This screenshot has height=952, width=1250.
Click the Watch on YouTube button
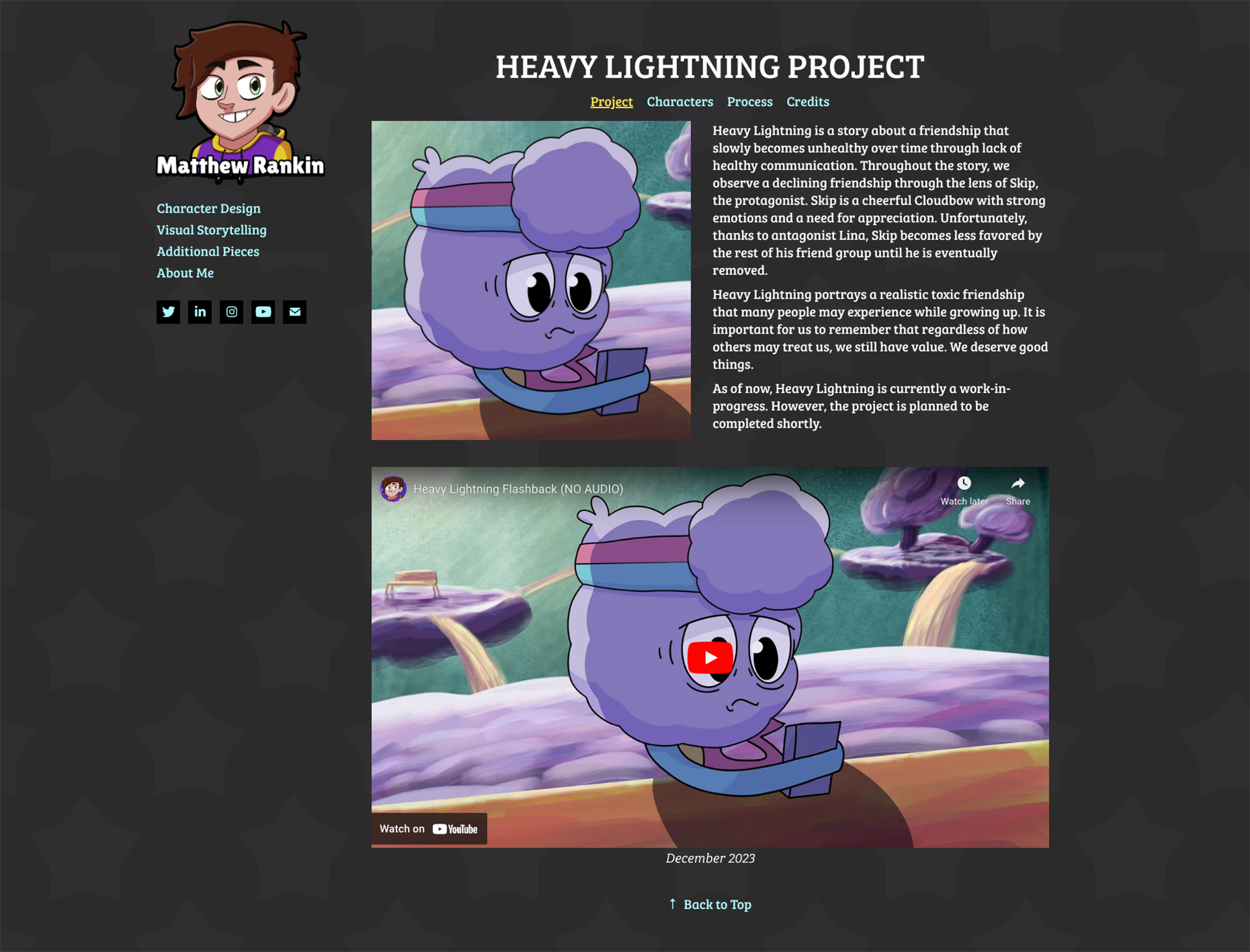(x=429, y=829)
